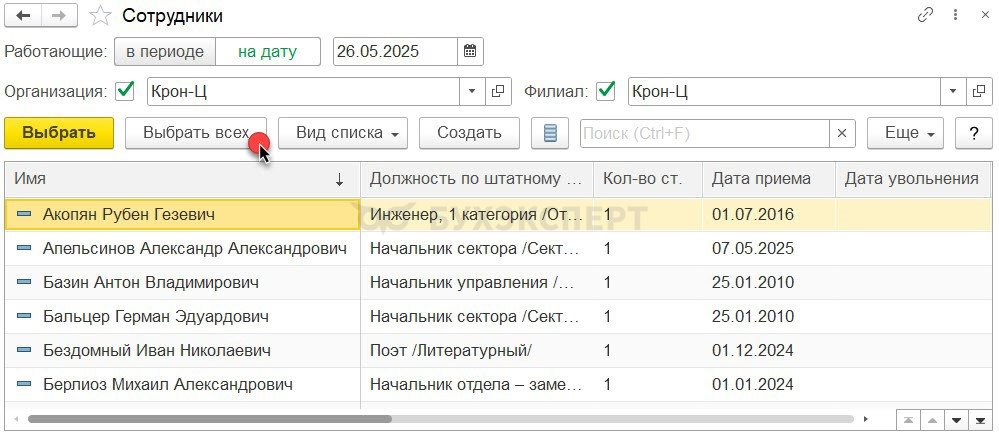Click the Создать button

(469, 133)
